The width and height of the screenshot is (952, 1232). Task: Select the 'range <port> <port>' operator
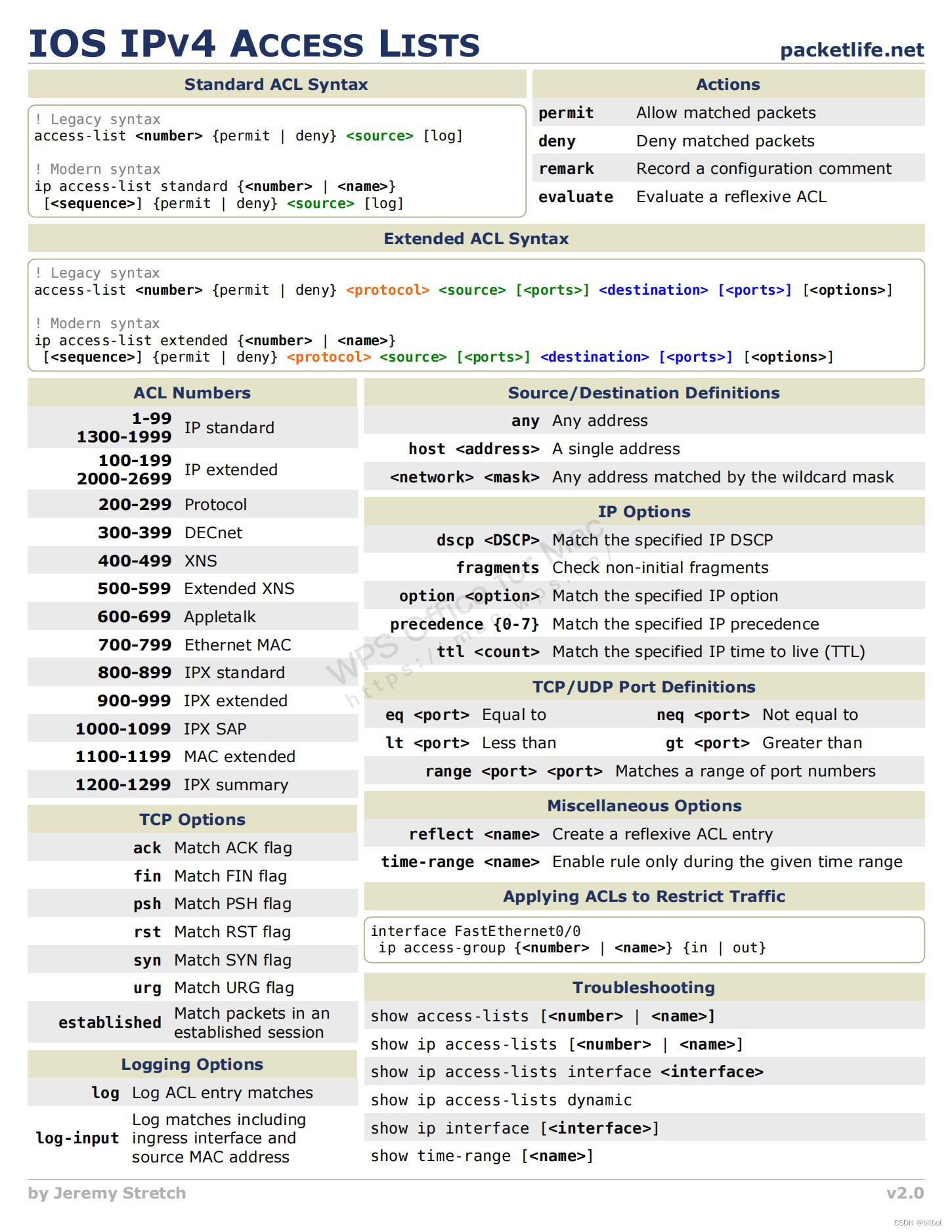(x=514, y=771)
